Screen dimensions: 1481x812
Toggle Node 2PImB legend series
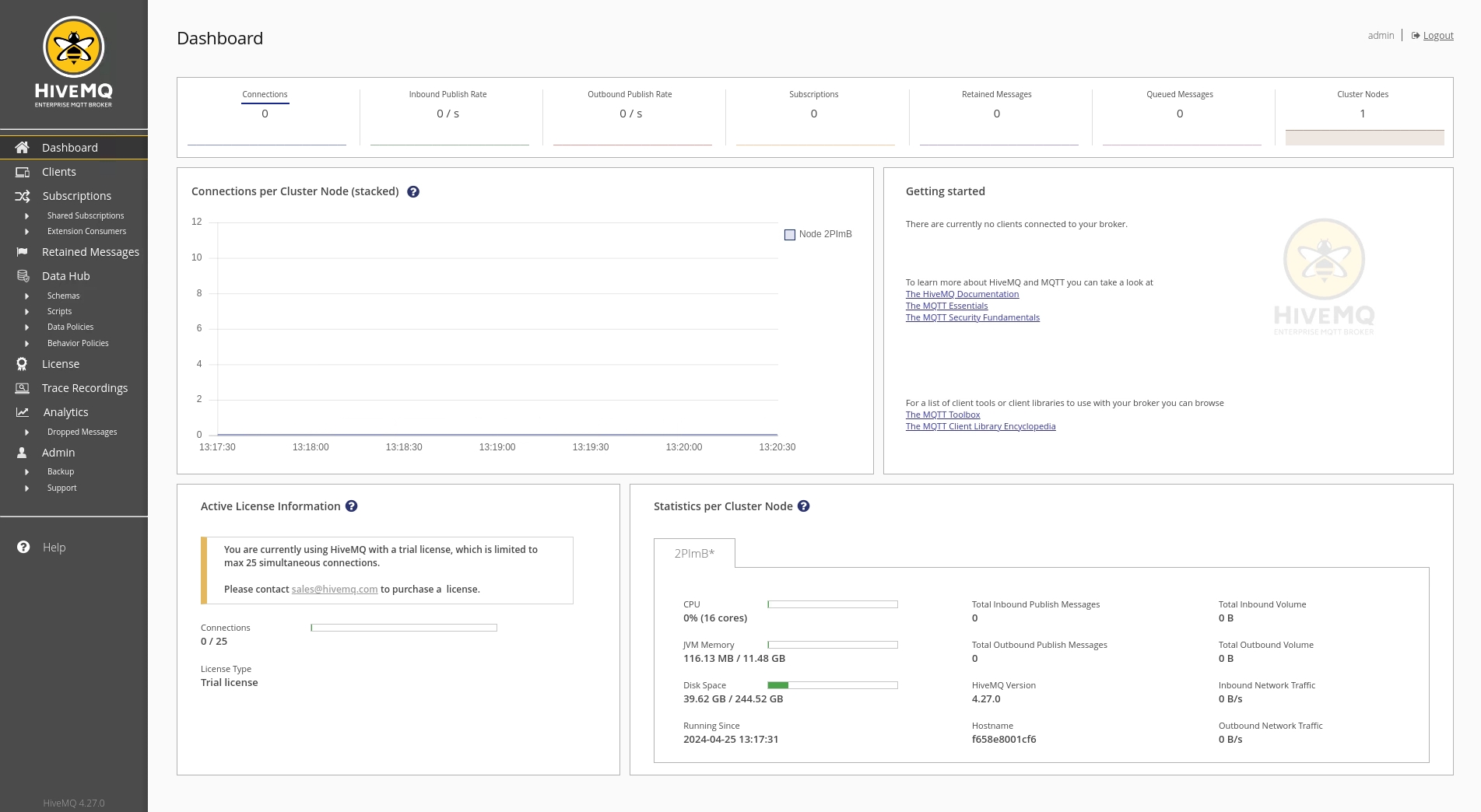tap(790, 235)
